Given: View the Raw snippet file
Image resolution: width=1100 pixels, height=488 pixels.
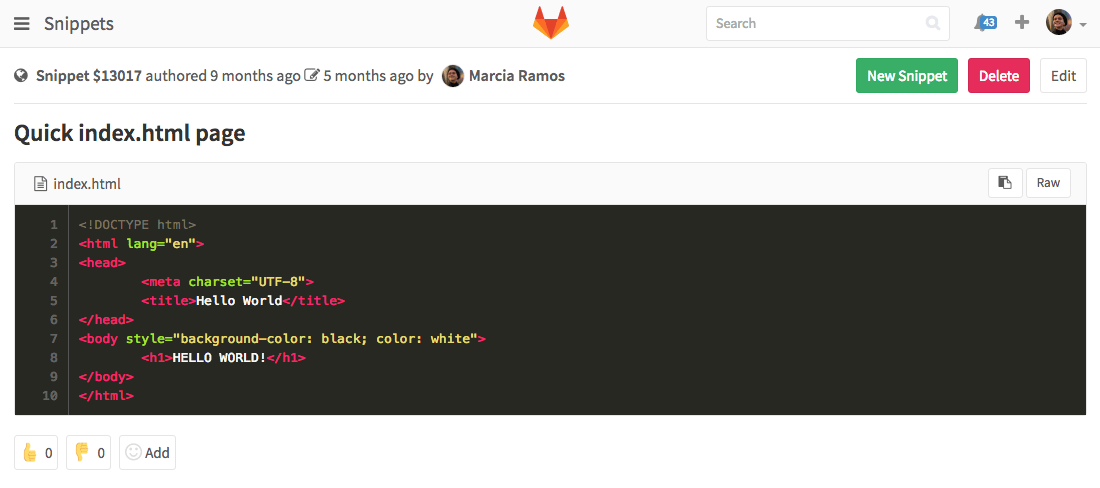Looking at the screenshot, I should [x=1048, y=183].
